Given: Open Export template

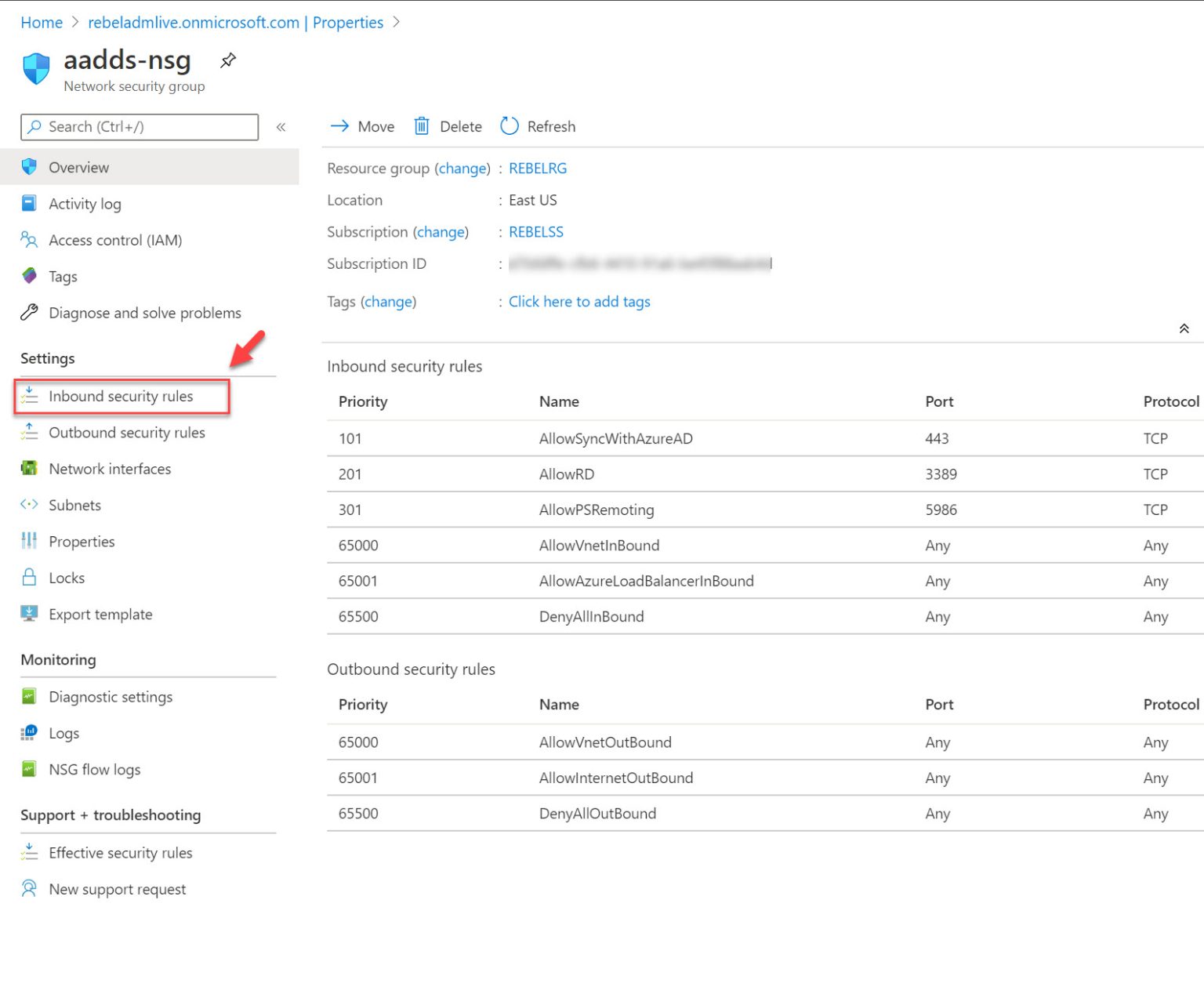Looking at the screenshot, I should tap(100, 615).
